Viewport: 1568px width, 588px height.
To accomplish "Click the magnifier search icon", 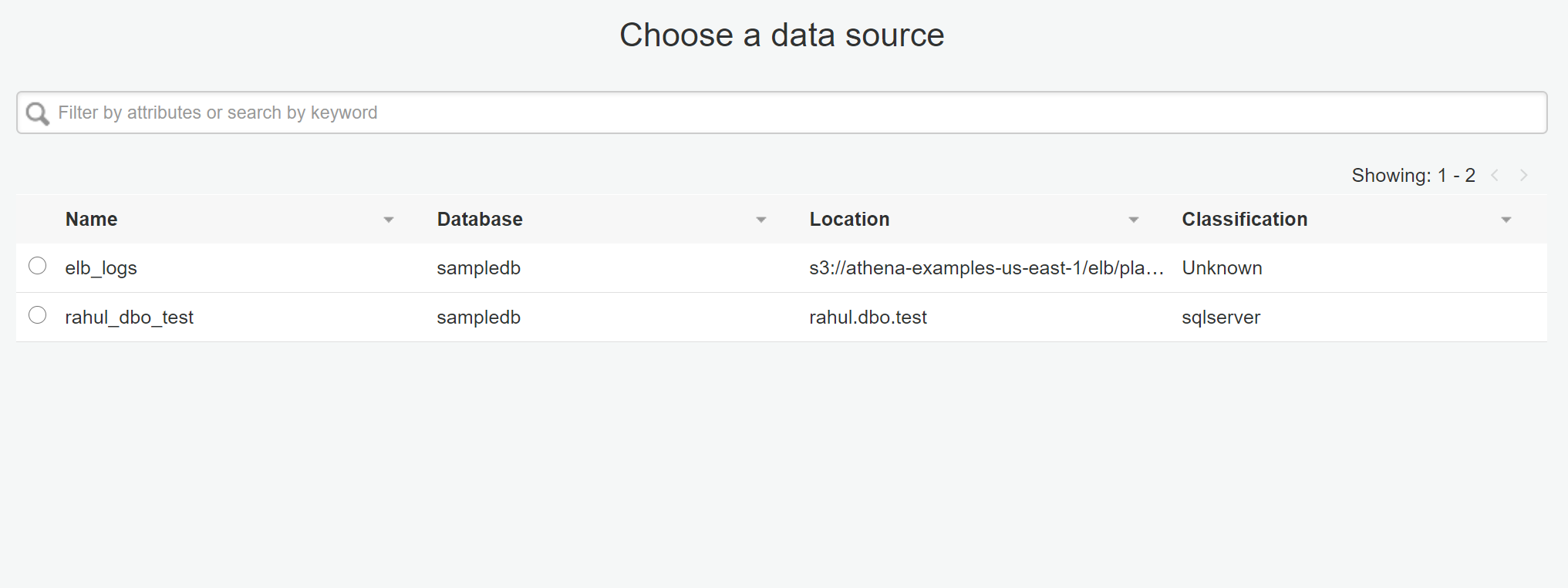I will [x=37, y=114].
